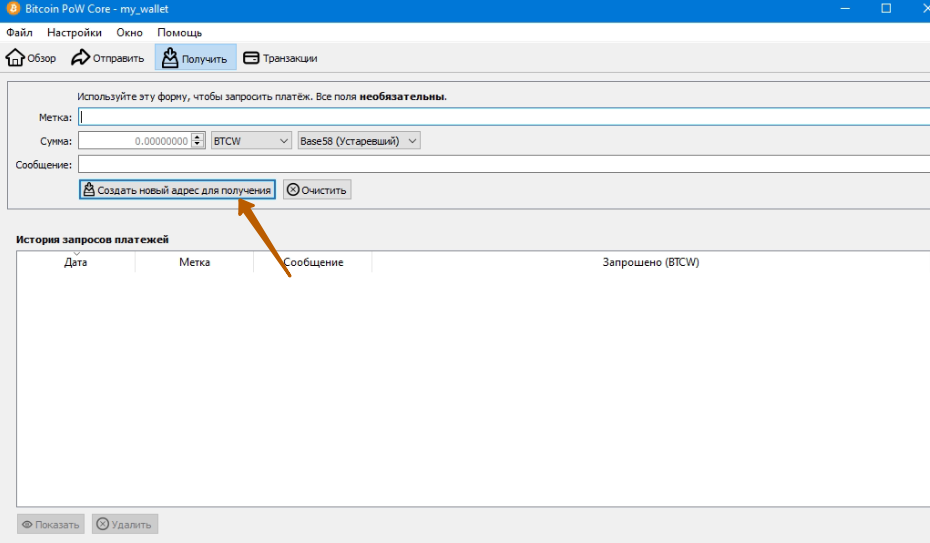930x543 pixels.
Task: Open the Обзор overview tab
Action: tap(31, 58)
